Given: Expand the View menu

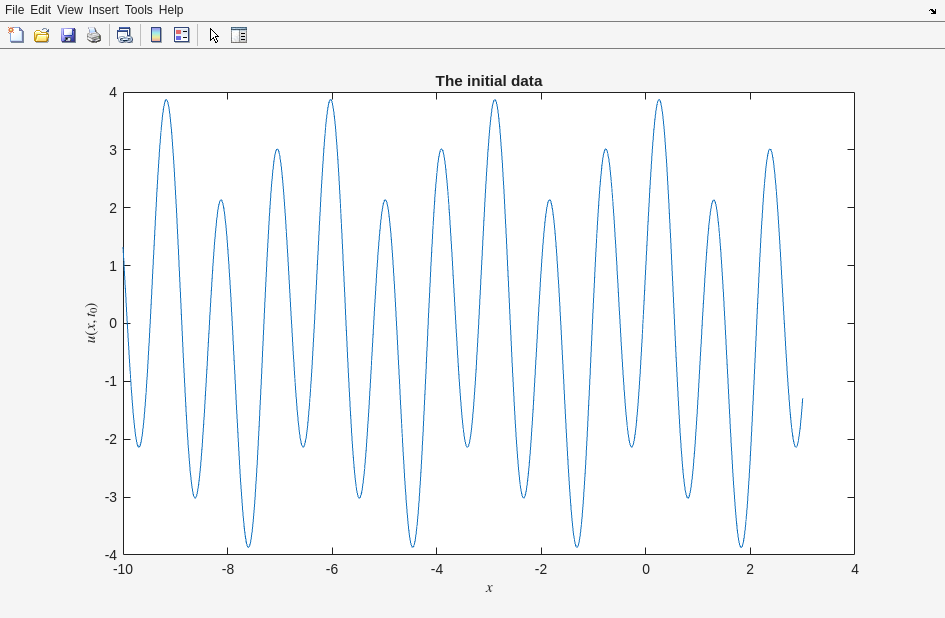Looking at the screenshot, I should click(70, 10).
